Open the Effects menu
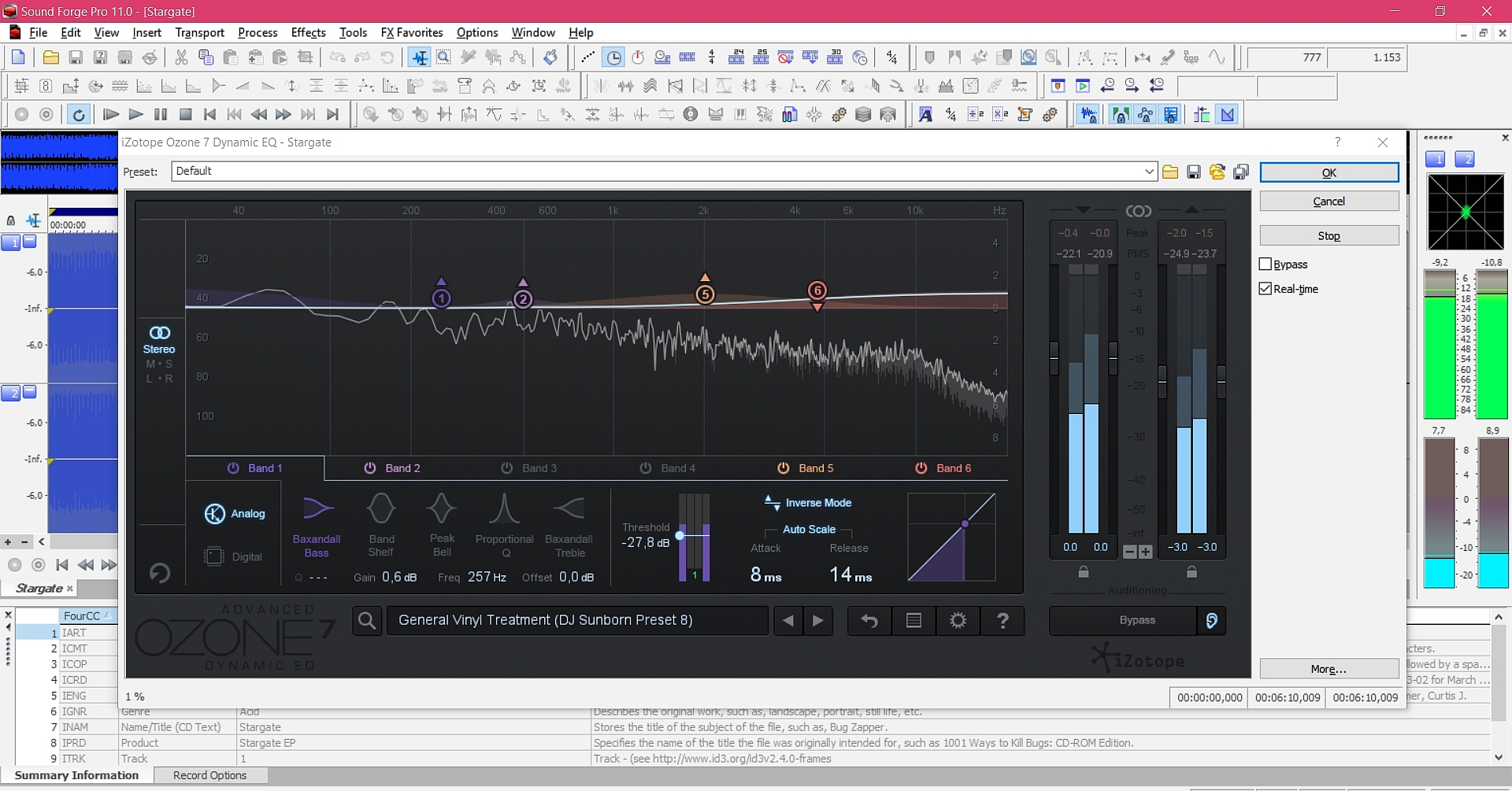 pos(308,32)
